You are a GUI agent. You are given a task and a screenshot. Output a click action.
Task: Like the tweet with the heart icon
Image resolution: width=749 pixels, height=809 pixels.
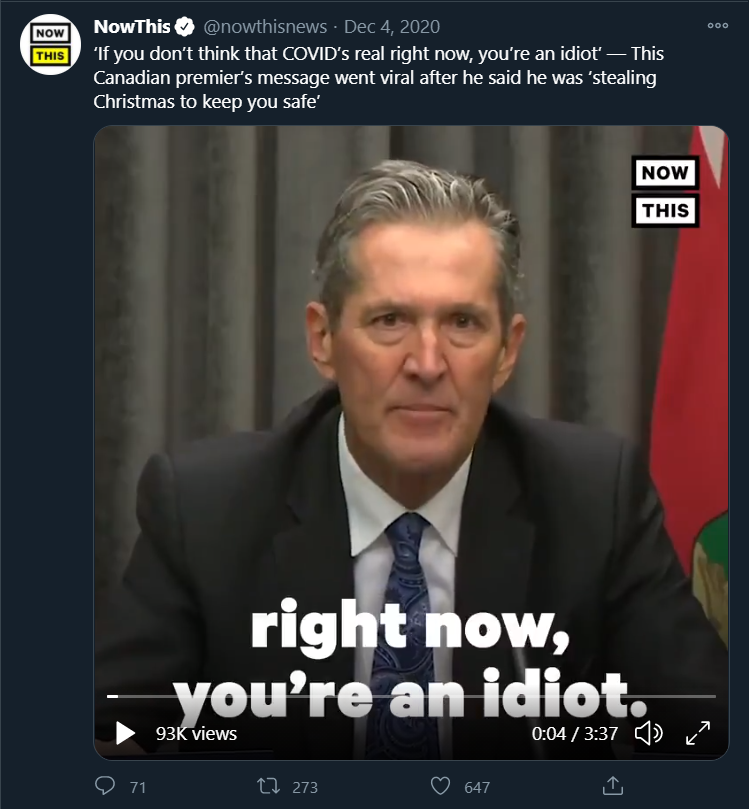coord(441,786)
